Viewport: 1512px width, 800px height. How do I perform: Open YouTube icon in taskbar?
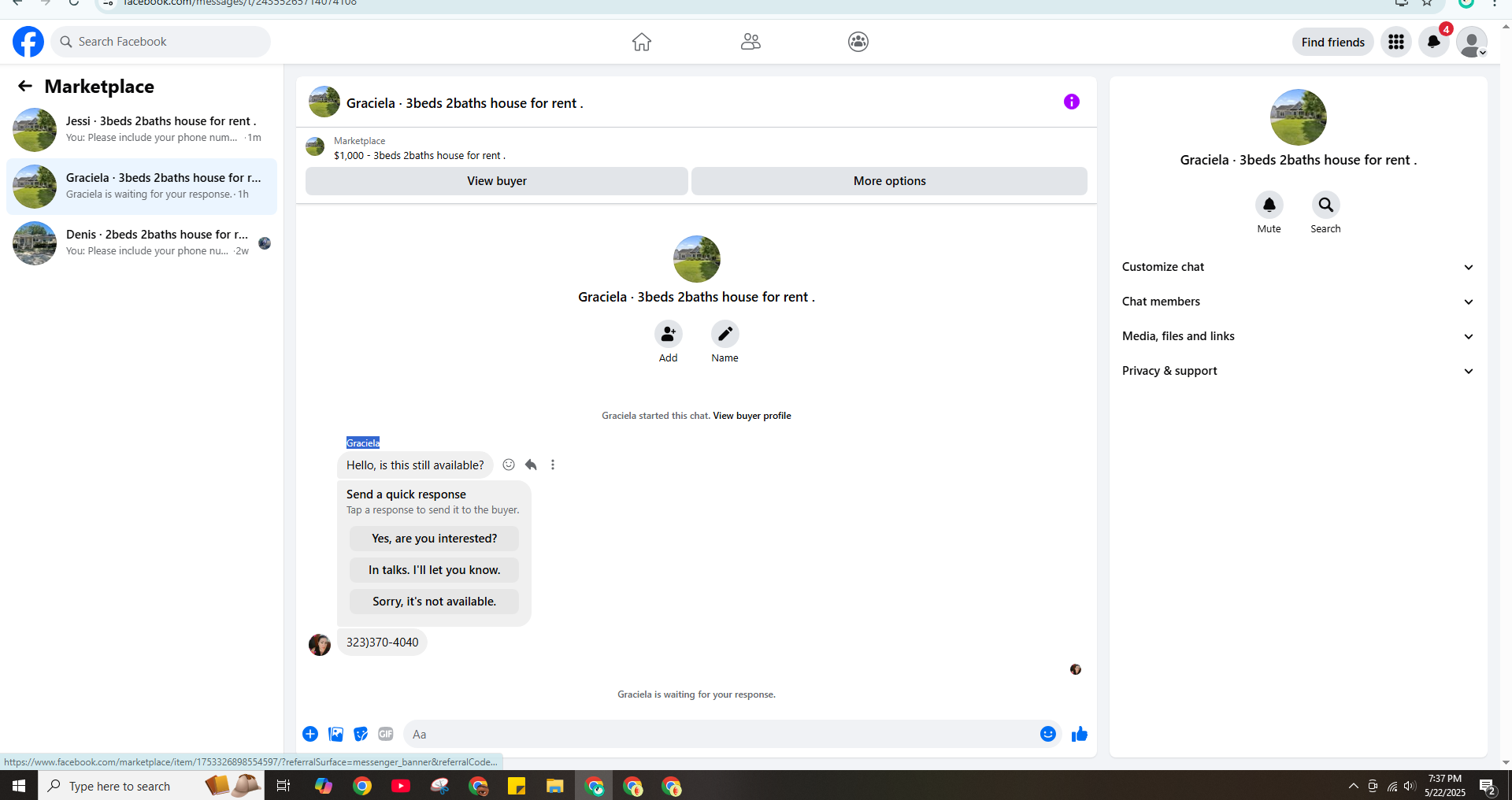pyautogui.click(x=401, y=786)
